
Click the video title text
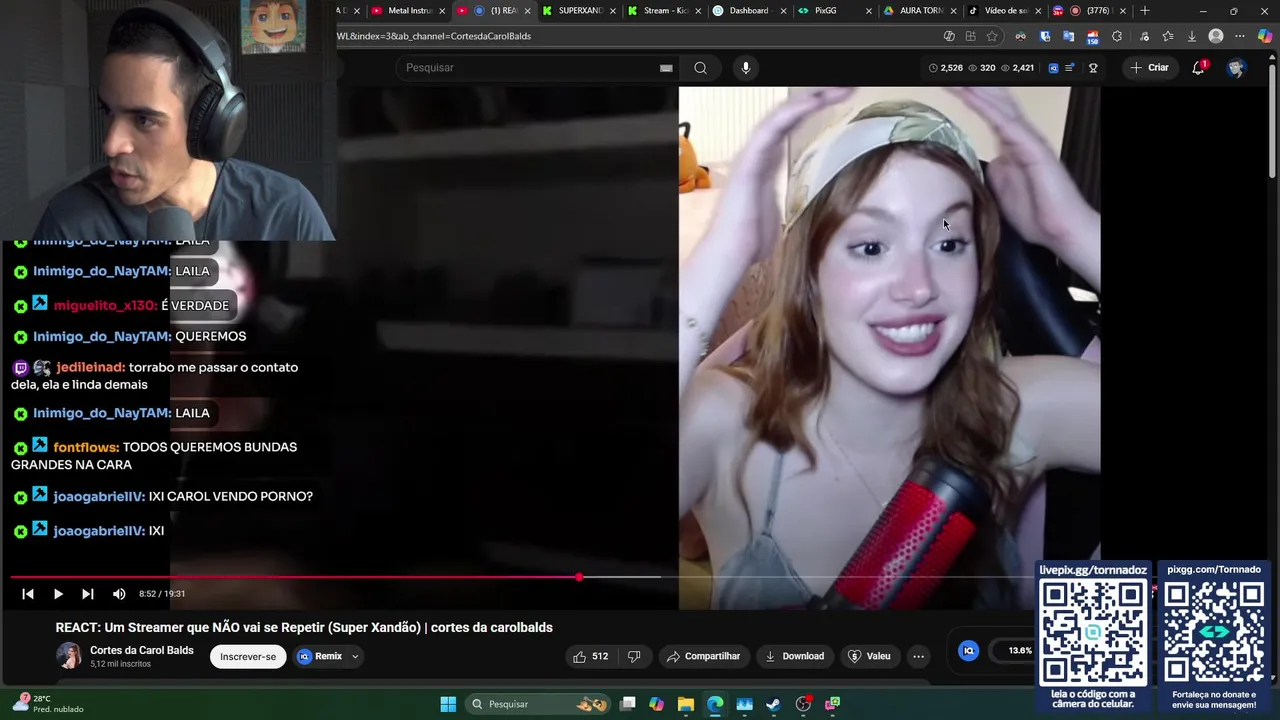(304, 627)
